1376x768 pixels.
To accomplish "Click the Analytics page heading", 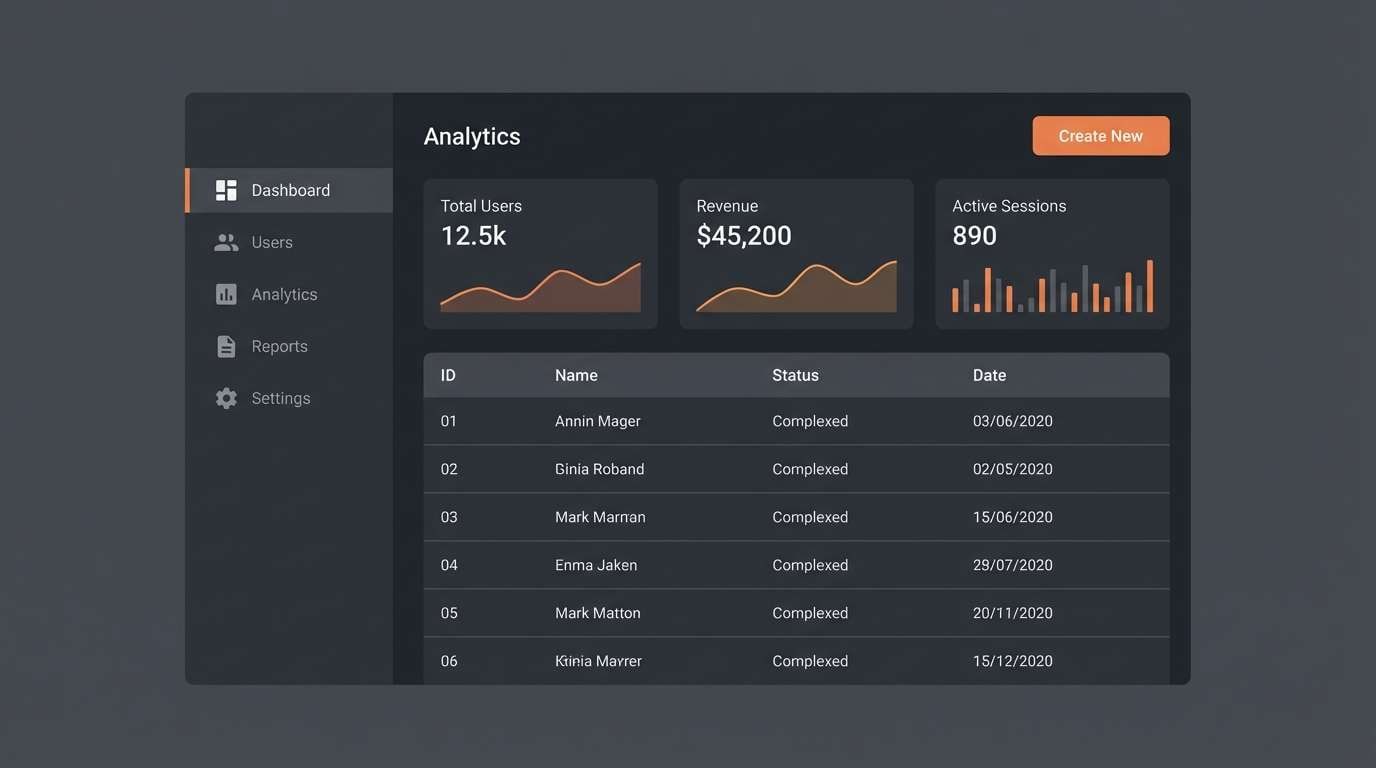I will (471, 135).
